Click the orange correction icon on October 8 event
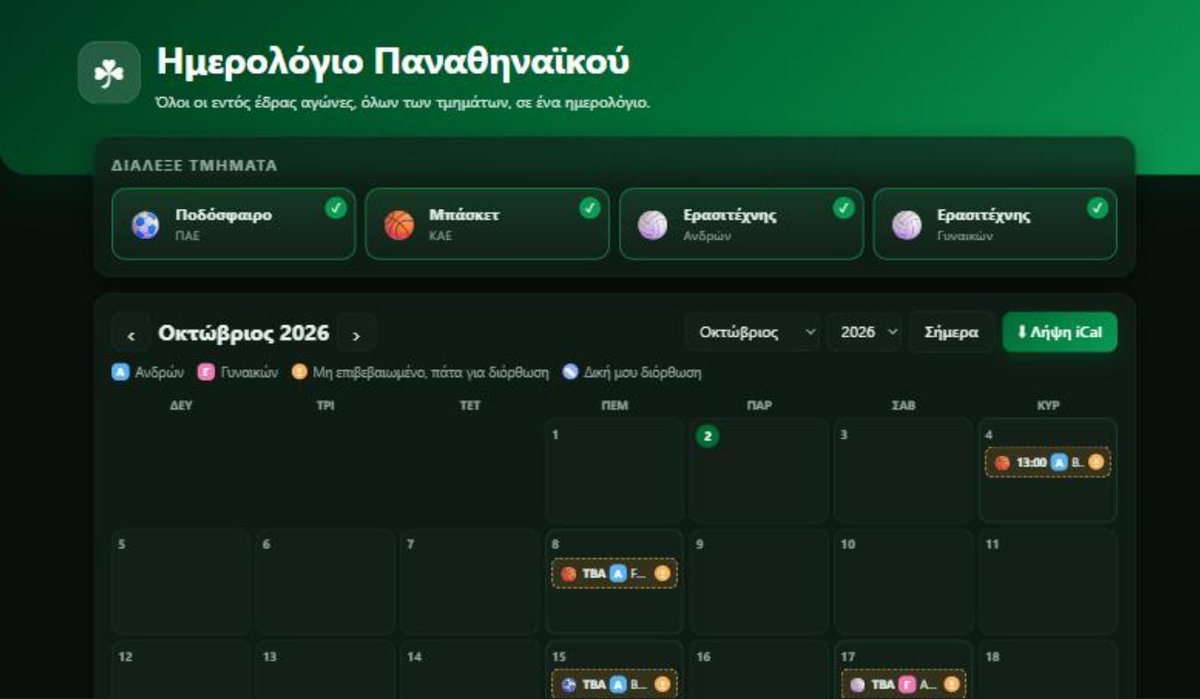1200x699 pixels. [662, 573]
